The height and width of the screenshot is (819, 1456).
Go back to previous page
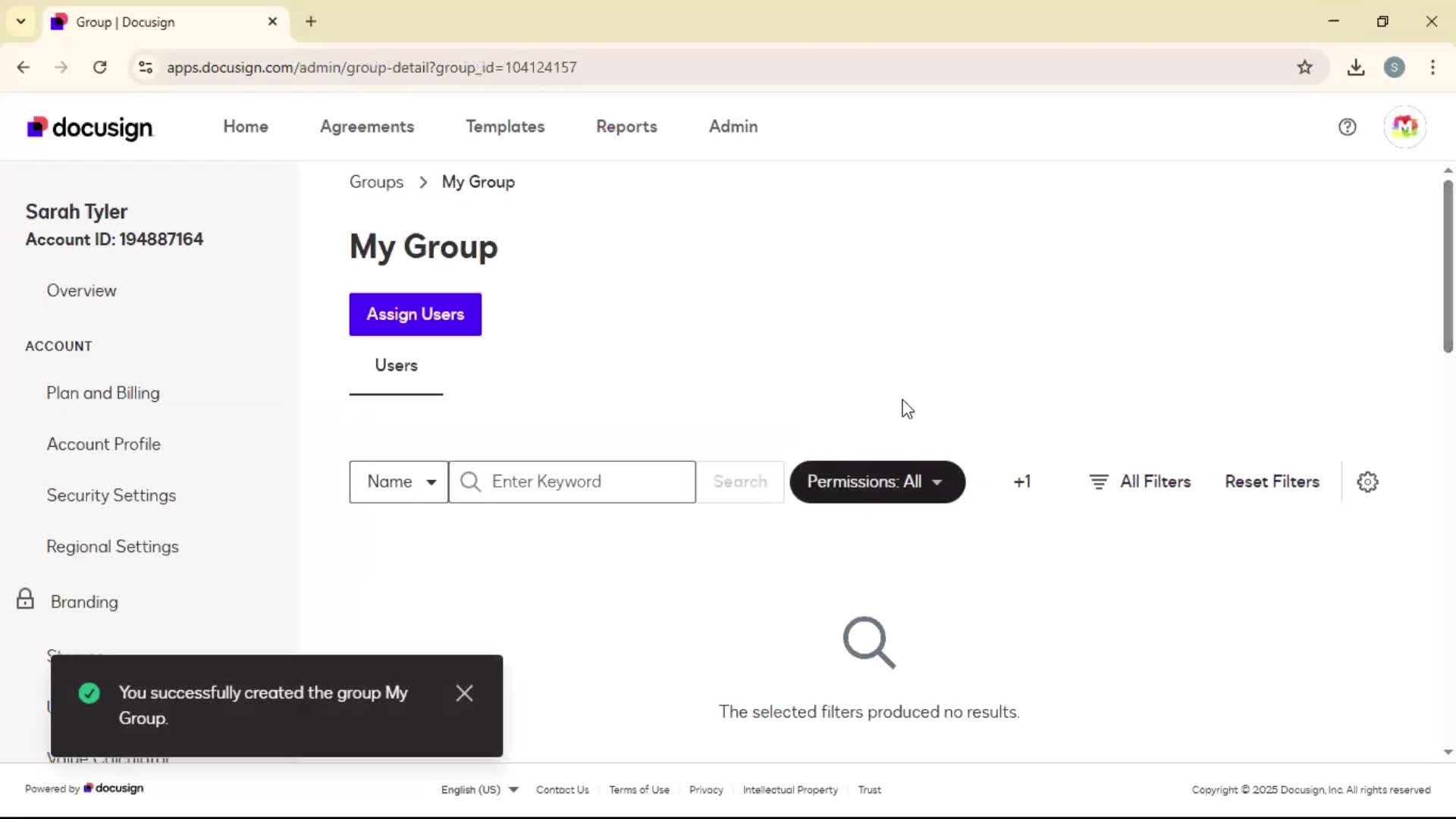pyautogui.click(x=24, y=67)
